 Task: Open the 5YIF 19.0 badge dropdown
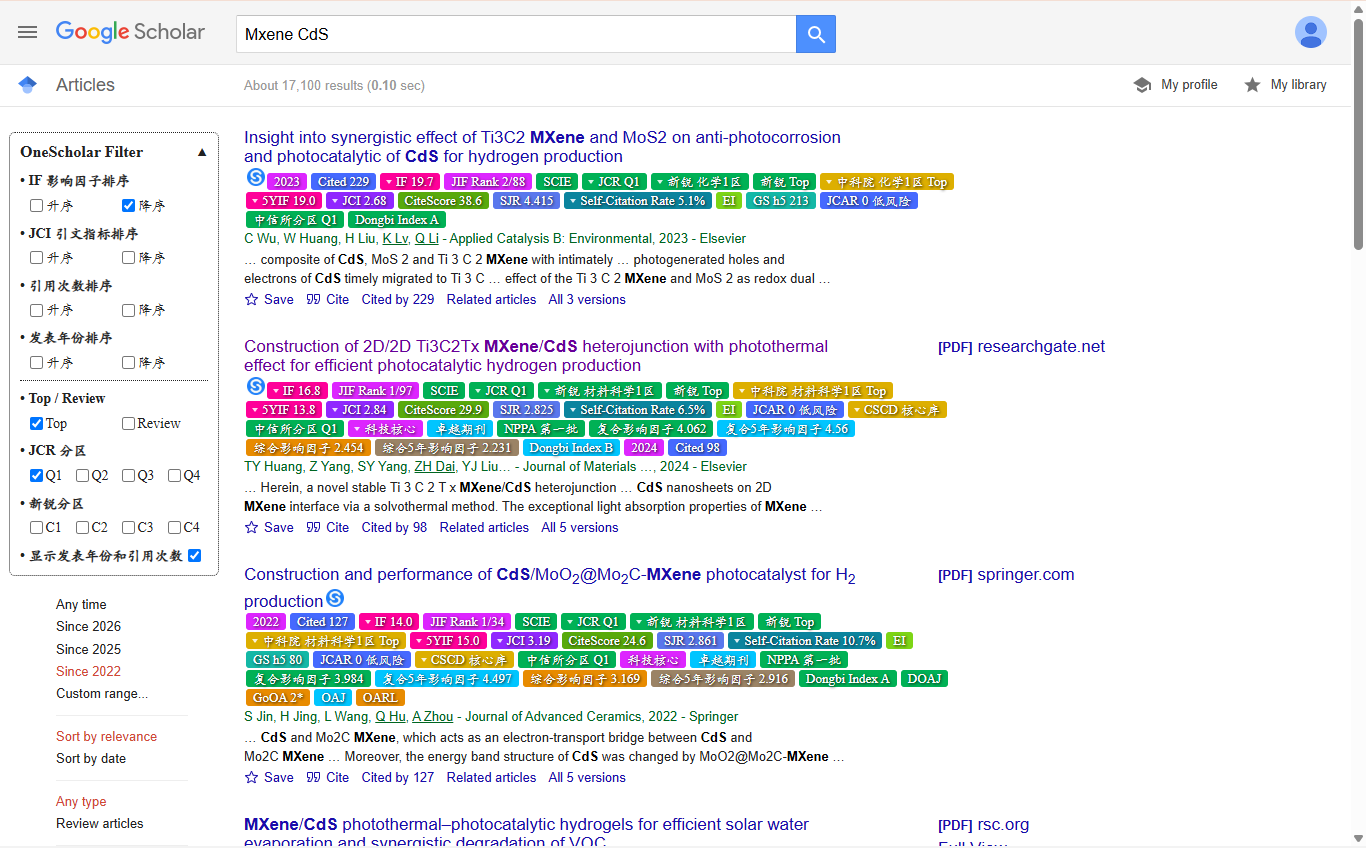point(284,201)
